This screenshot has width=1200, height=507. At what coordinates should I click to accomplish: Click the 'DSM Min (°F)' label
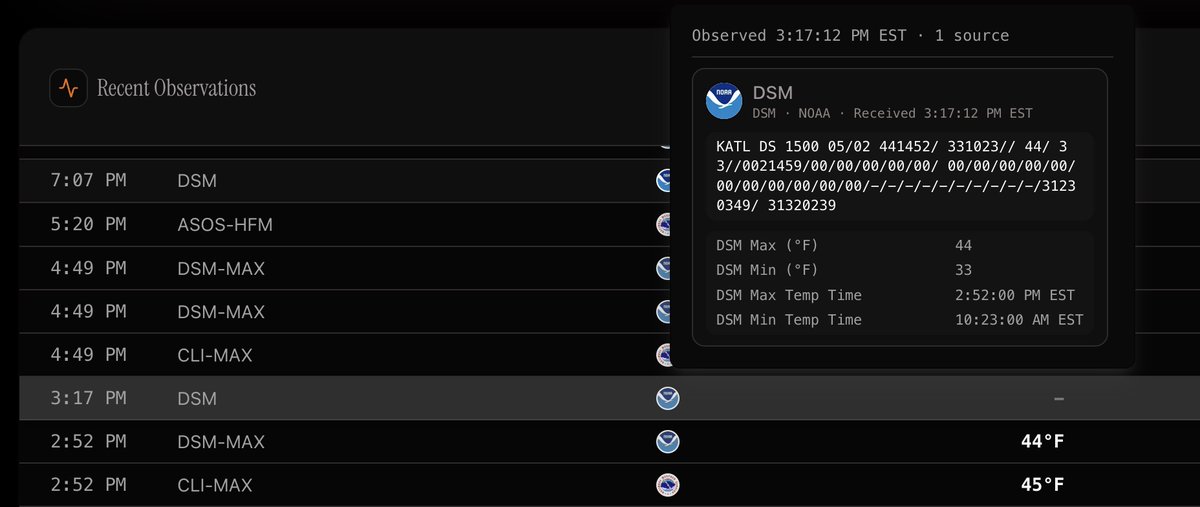(x=767, y=270)
